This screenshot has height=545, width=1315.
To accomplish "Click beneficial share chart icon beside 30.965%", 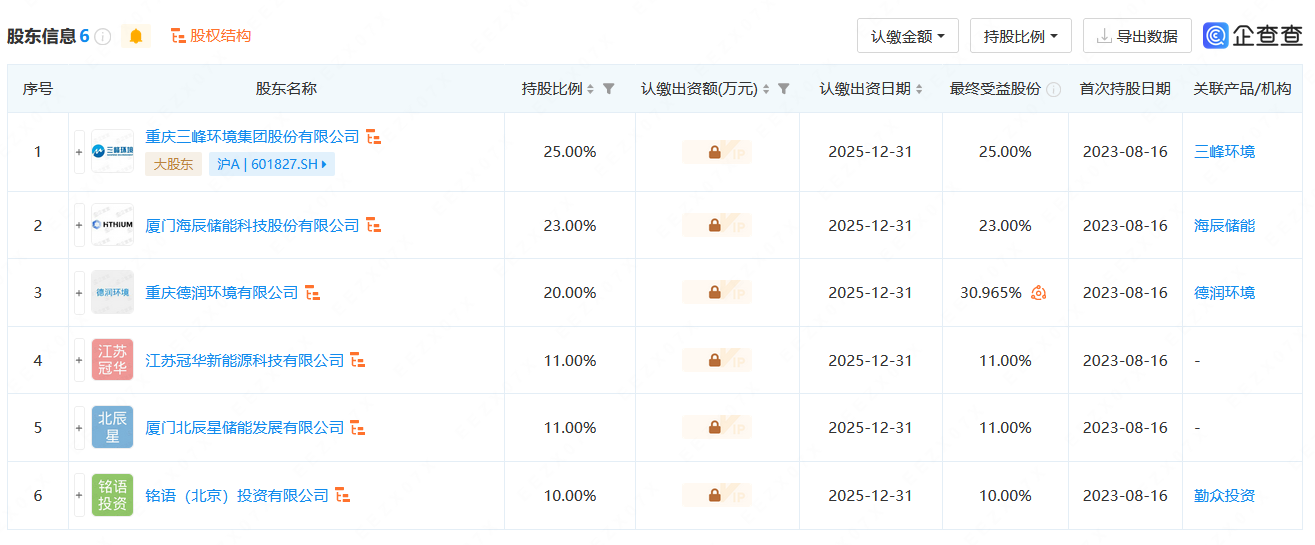I will pyautogui.click(x=1038, y=293).
